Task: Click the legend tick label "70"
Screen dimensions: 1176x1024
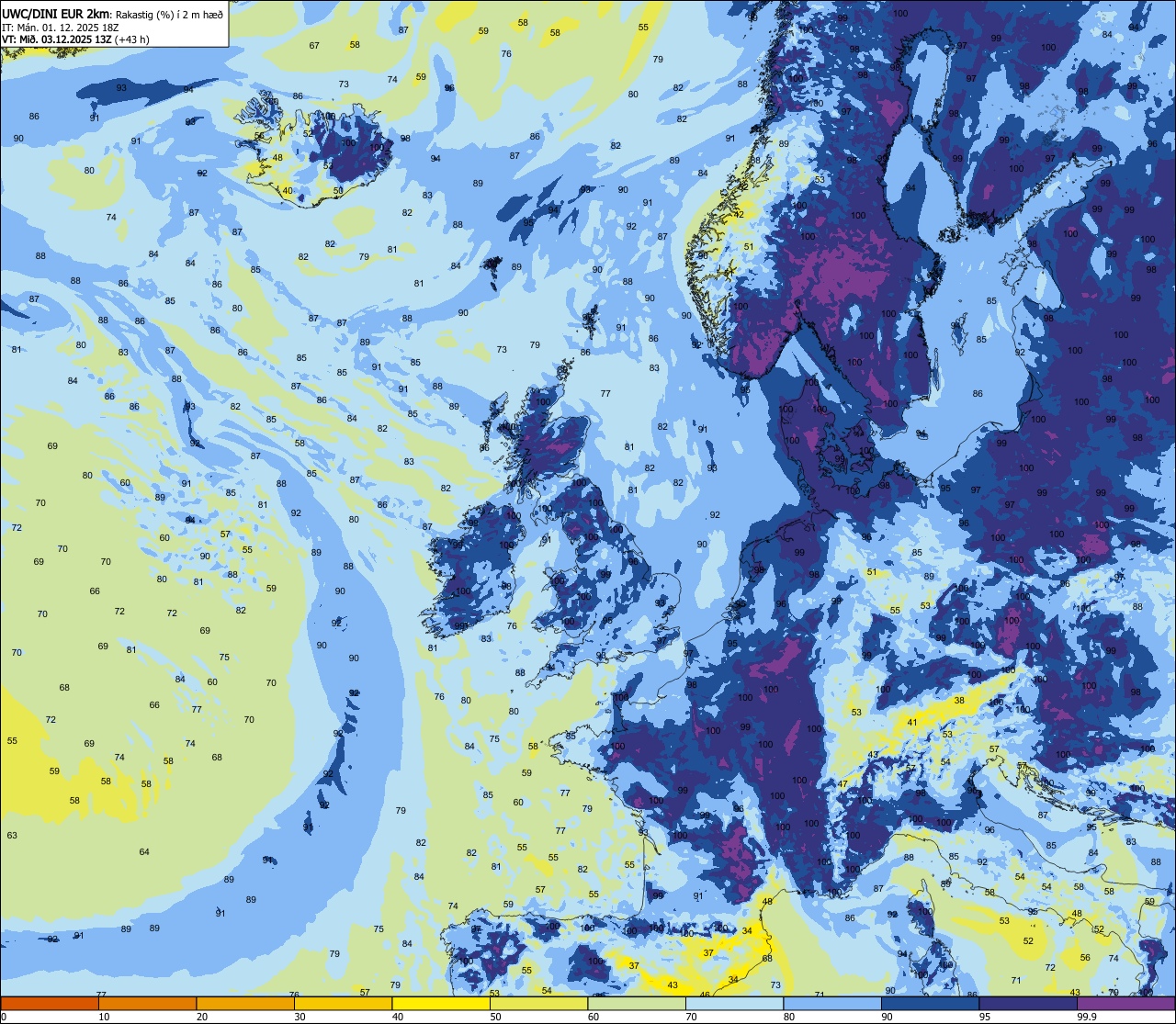Action: [691, 1017]
